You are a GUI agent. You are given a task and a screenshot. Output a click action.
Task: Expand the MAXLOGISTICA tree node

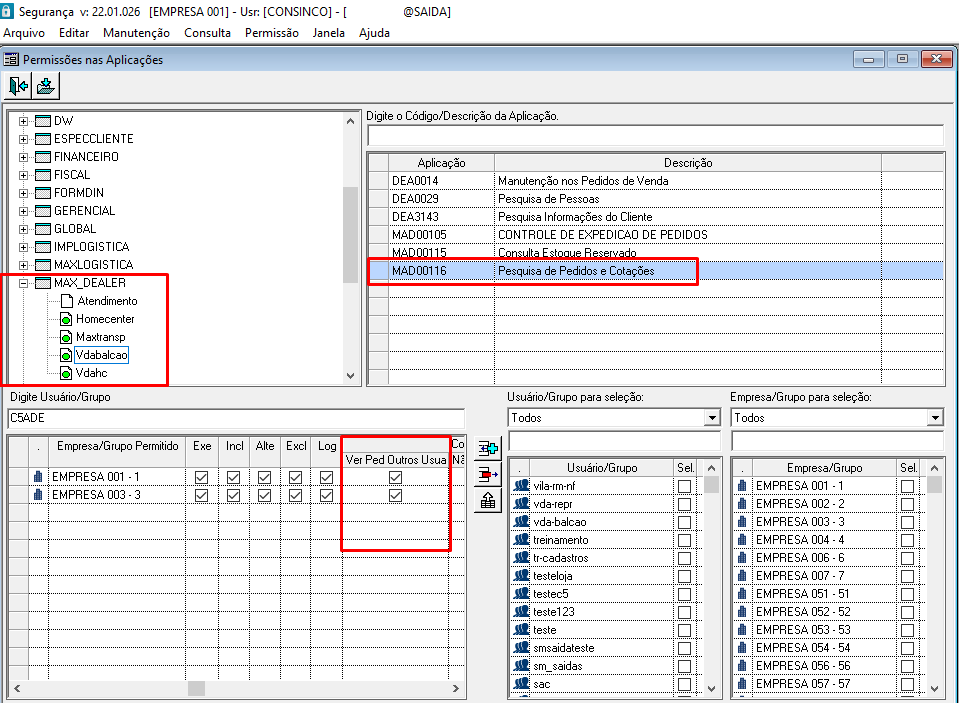click(x=23, y=266)
